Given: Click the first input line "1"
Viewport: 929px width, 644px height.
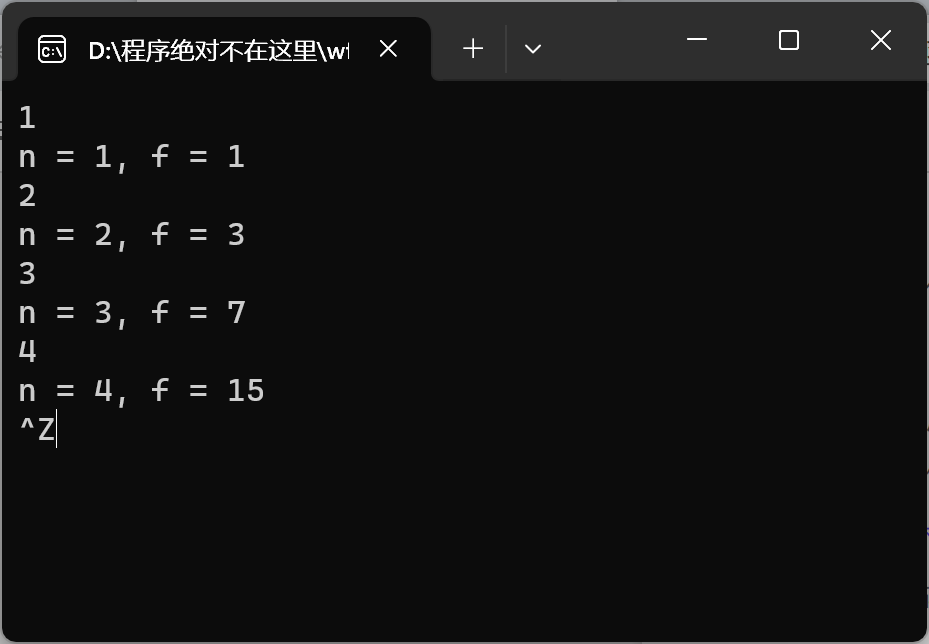Looking at the screenshot, I should click(x=27, y=117).
